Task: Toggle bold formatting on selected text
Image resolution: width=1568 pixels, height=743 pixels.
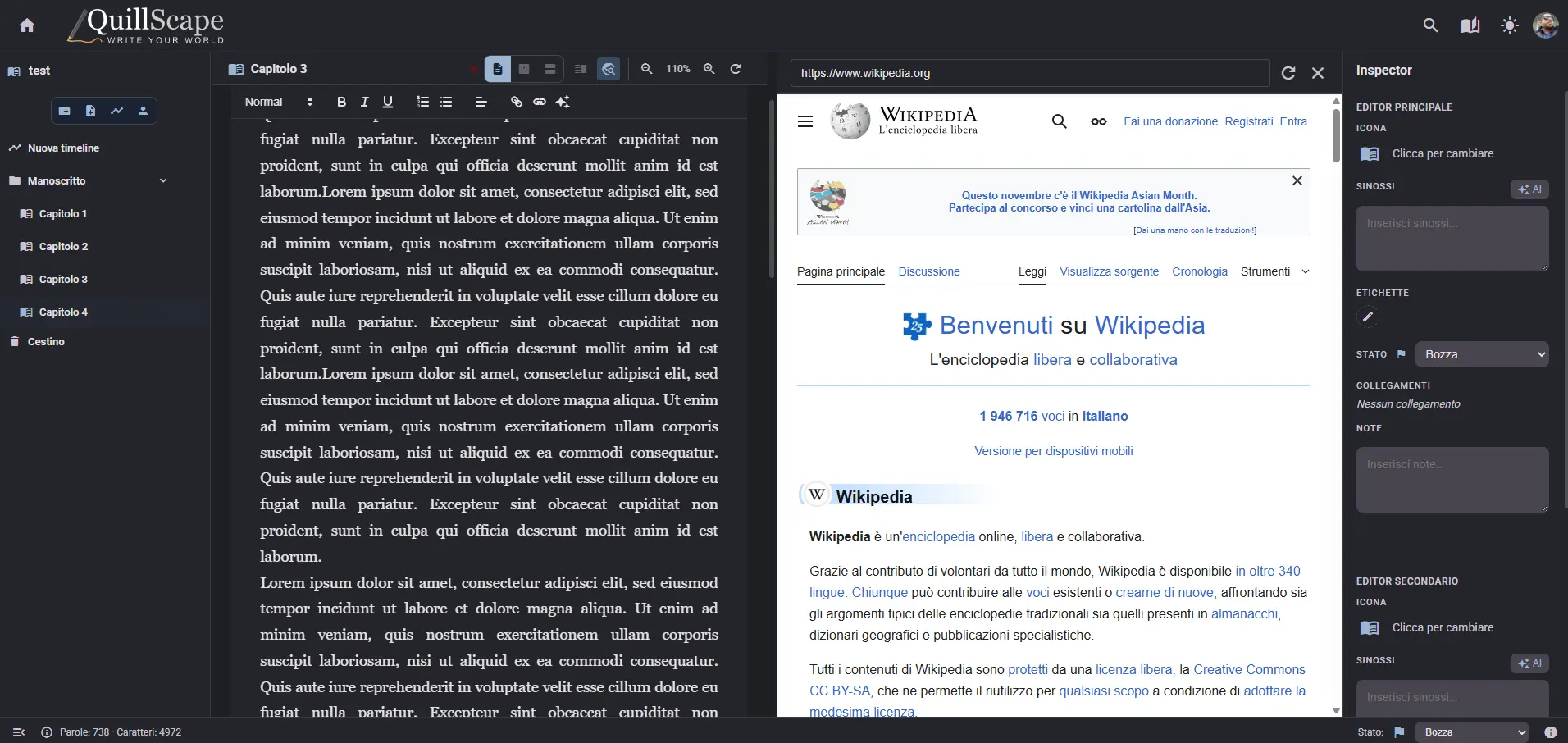Action: click(x=340, y=102)
